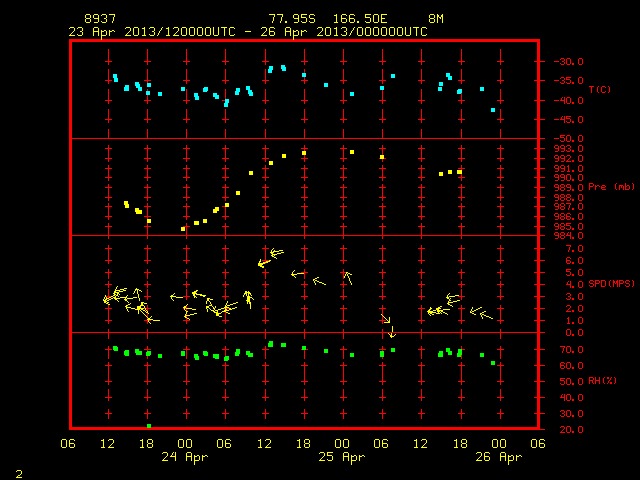Select the outlier green RH point near 20.0
Screen dimensions: 640x480
pyautogui.click(x=149, y=426)
